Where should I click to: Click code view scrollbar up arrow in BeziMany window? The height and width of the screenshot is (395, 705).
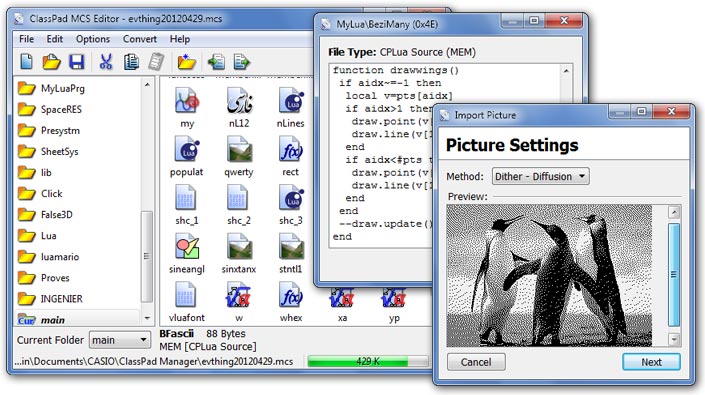[566, 71]
